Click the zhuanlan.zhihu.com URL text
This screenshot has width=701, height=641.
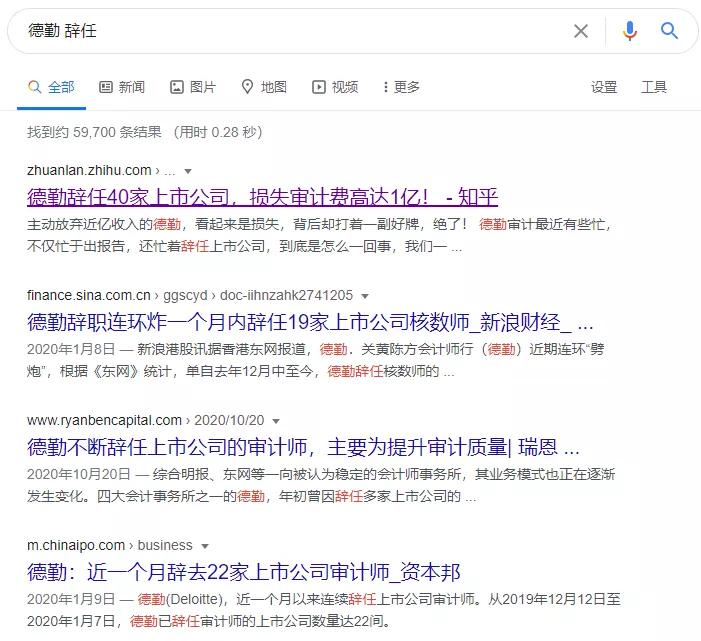[89, 170]
